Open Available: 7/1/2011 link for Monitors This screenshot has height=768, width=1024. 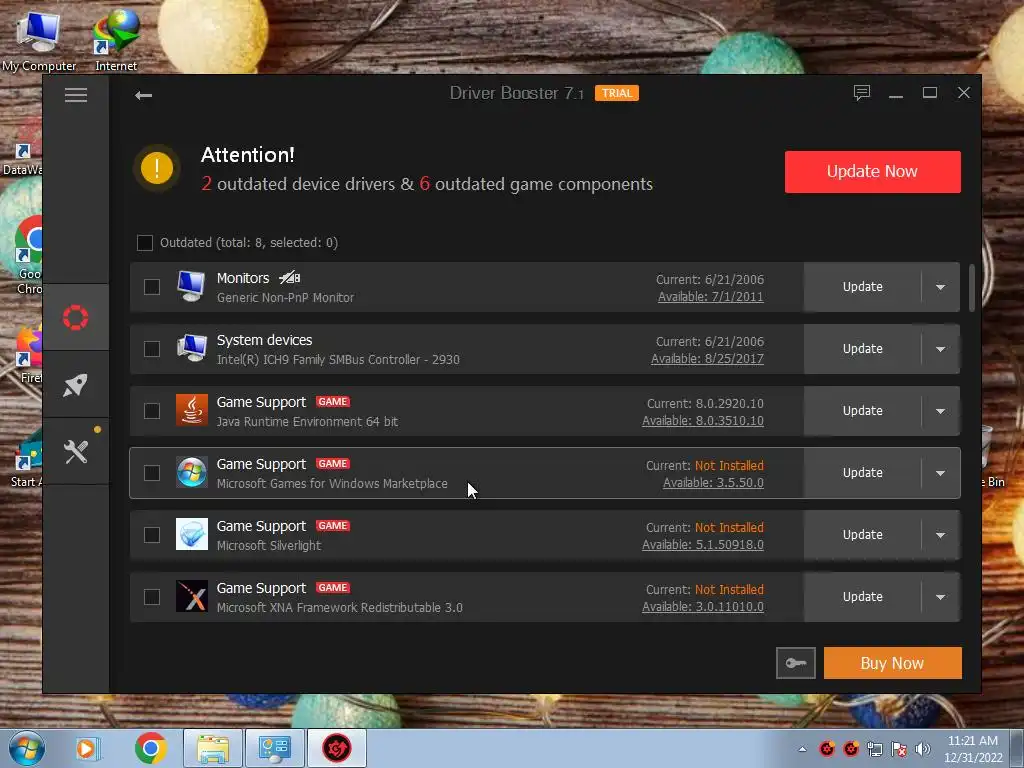[711, 296]
